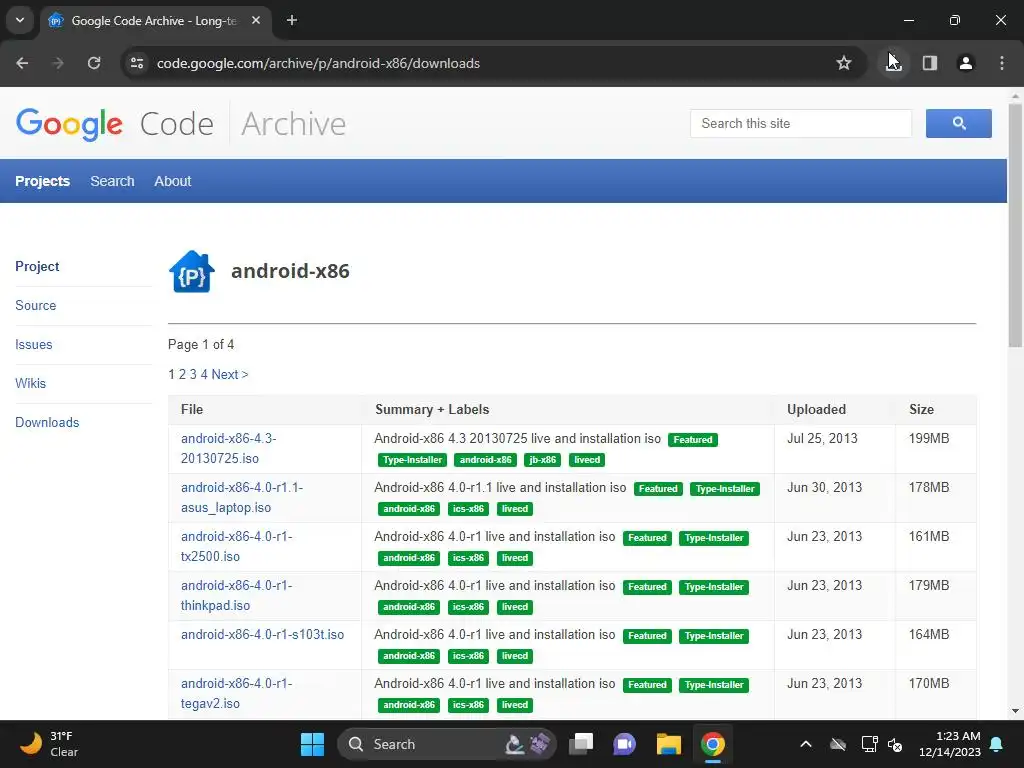Click the taskbar Search box

point(447,744)
